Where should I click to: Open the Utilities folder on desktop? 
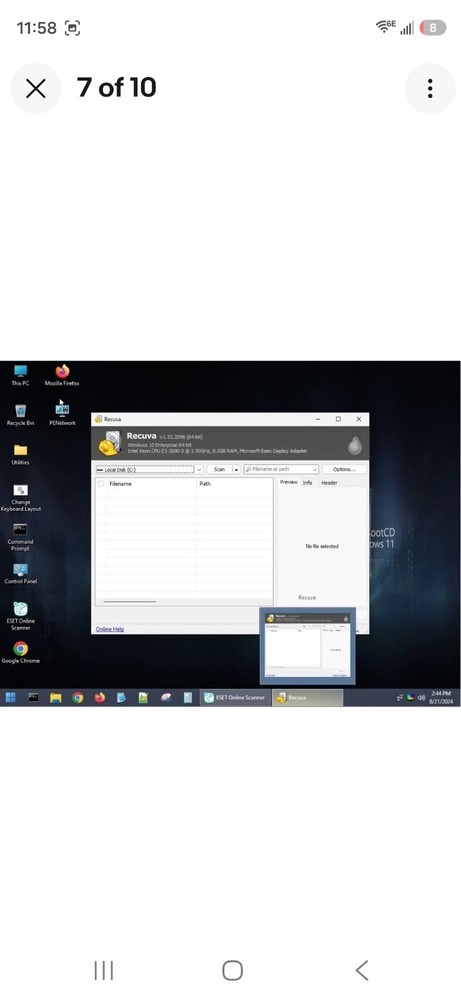point(20,454)
